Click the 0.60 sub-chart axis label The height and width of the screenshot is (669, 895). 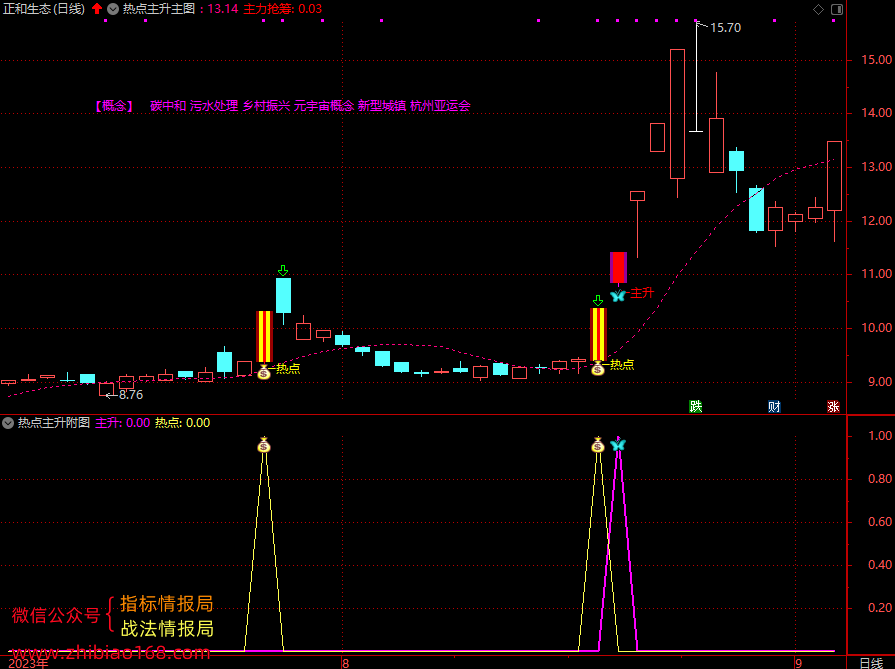[880, 522]
